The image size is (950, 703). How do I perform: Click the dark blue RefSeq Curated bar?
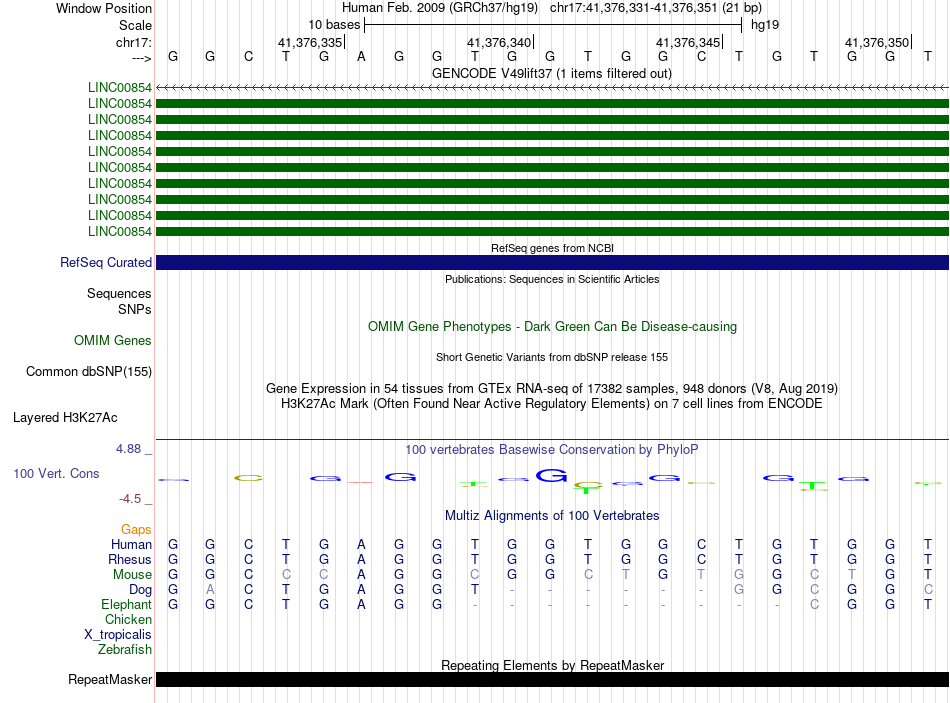552,262
